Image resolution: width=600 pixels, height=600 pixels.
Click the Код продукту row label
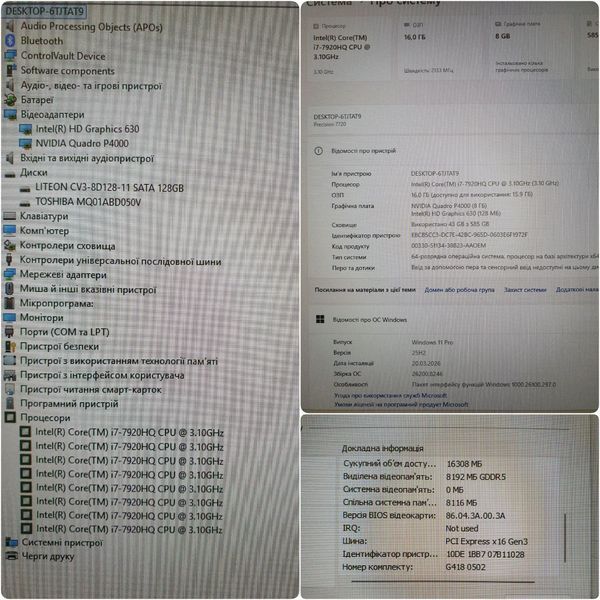pyautogui.click(x=350, y=246)
